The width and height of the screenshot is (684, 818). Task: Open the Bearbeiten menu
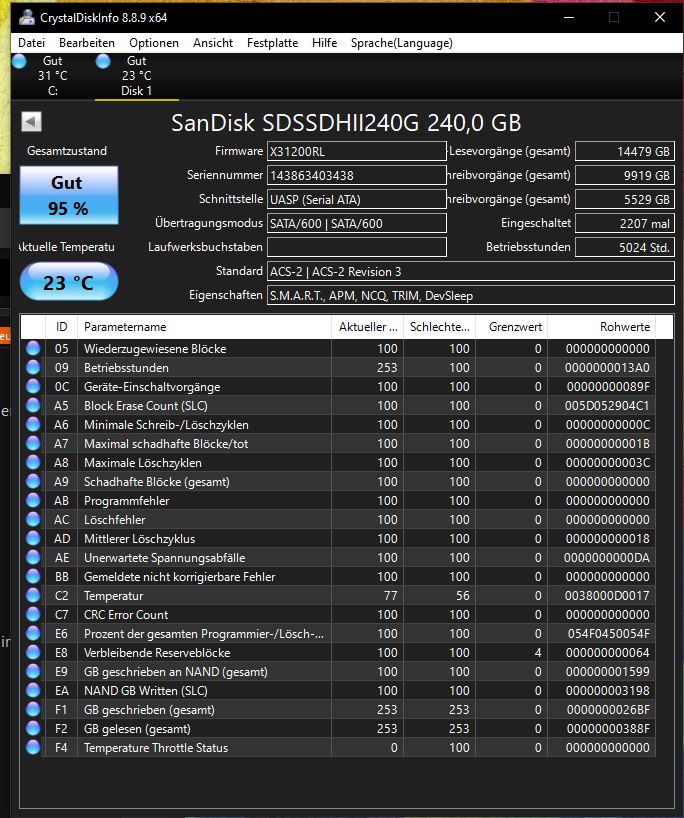click(x=87, y=43)
